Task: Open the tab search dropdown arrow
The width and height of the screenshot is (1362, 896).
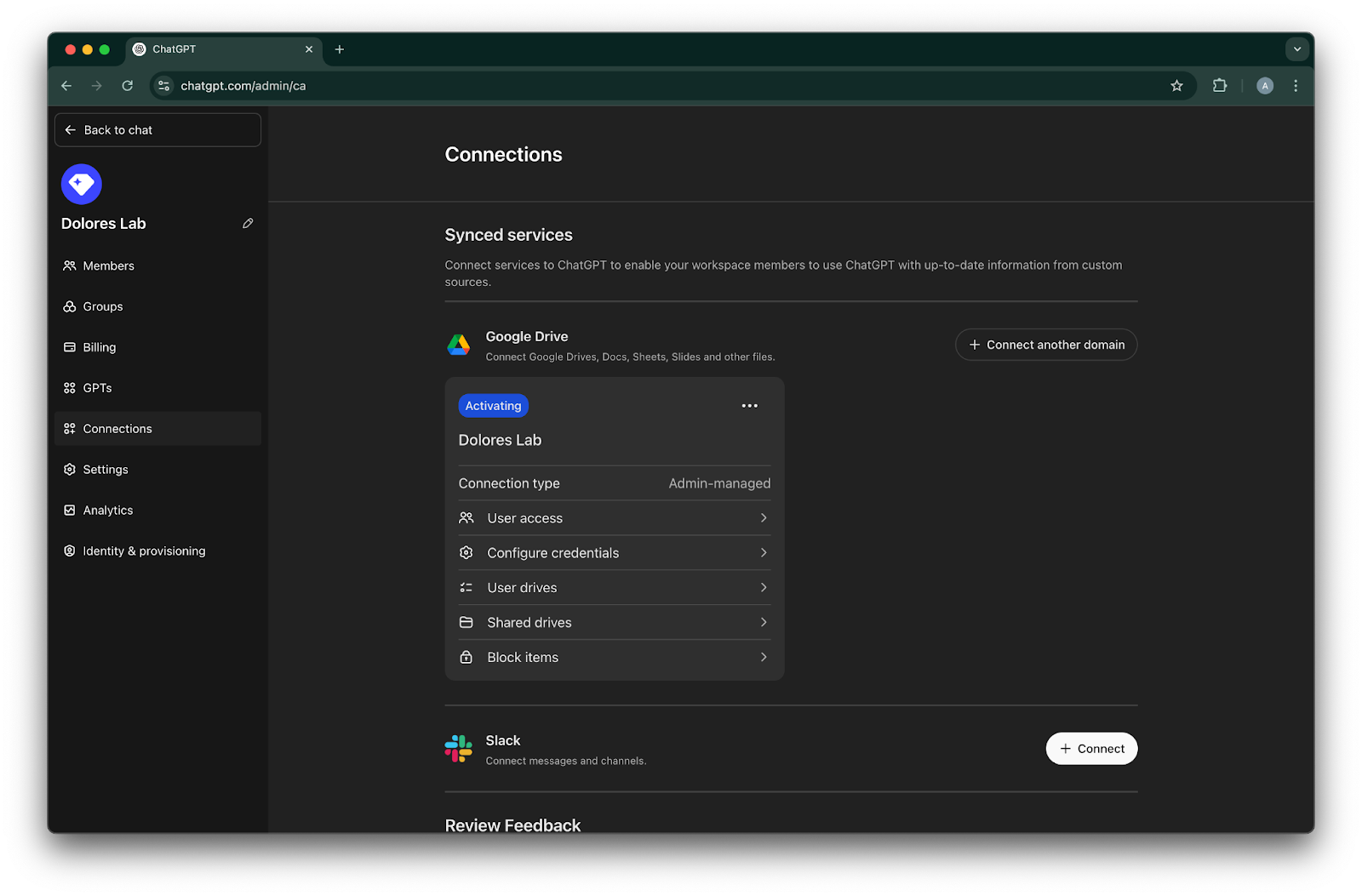Action: pos(1297,49)
